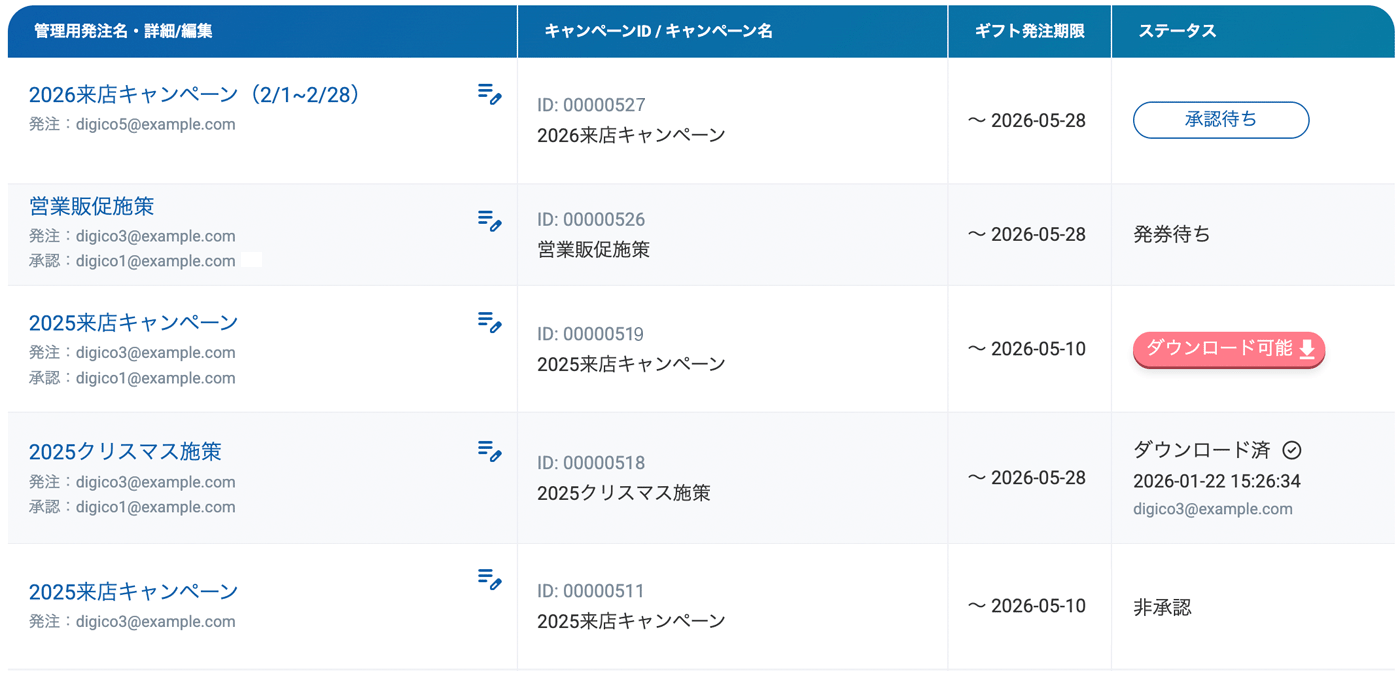Click the キャンペーンID / キャンペーン名 column header
Screen dimensions: 1400x678
[658, 31]
